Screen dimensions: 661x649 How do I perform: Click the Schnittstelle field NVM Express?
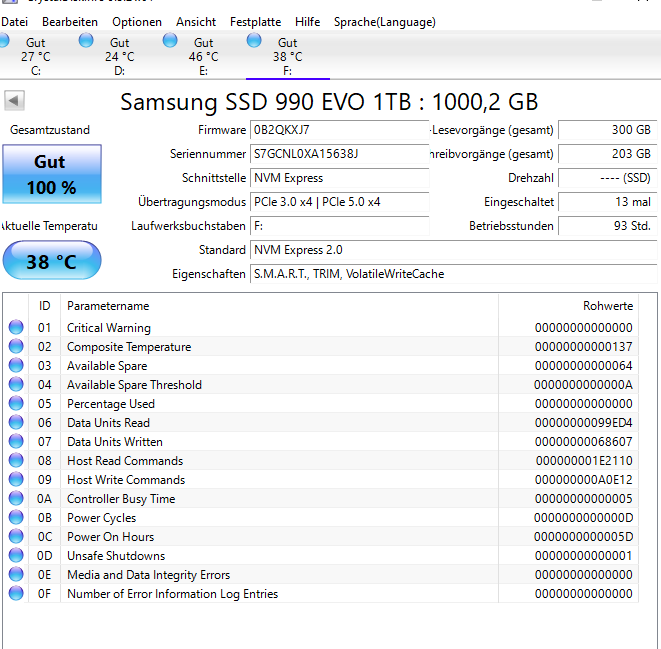[340, 178]
